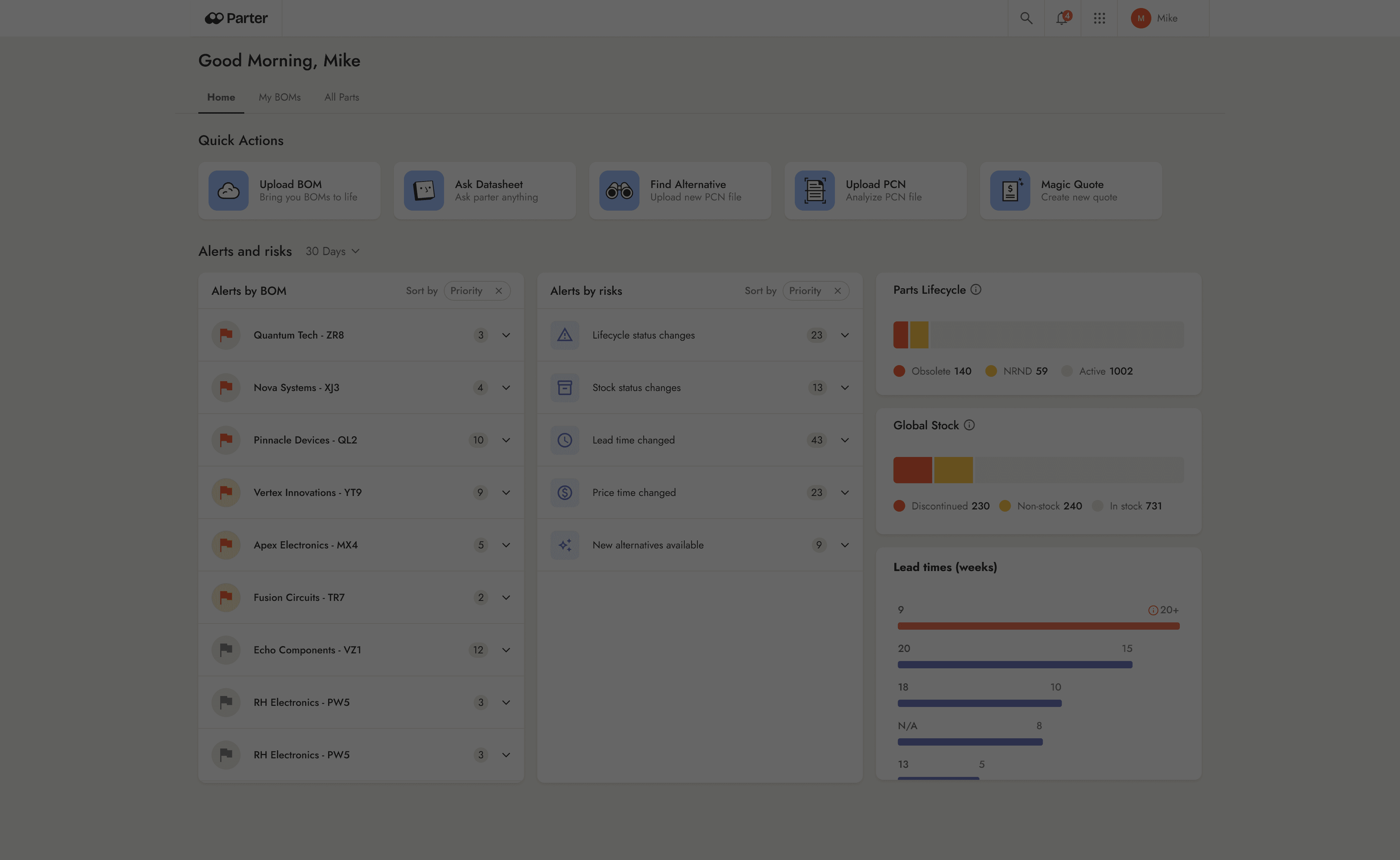
Task: Click the search magnifier icon
Action: (1026, 18)
